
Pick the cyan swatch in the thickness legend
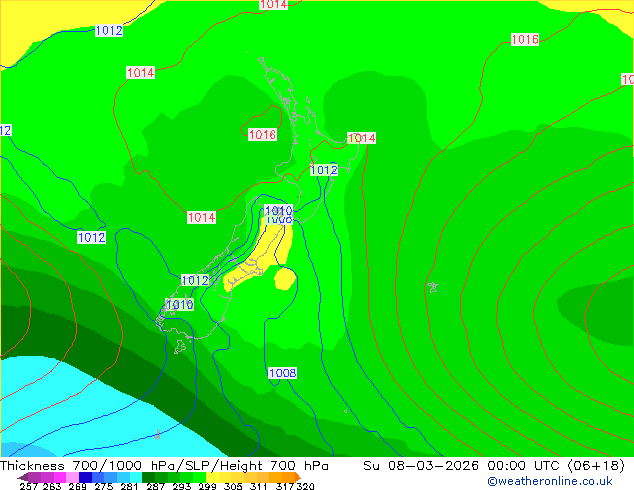136,477
